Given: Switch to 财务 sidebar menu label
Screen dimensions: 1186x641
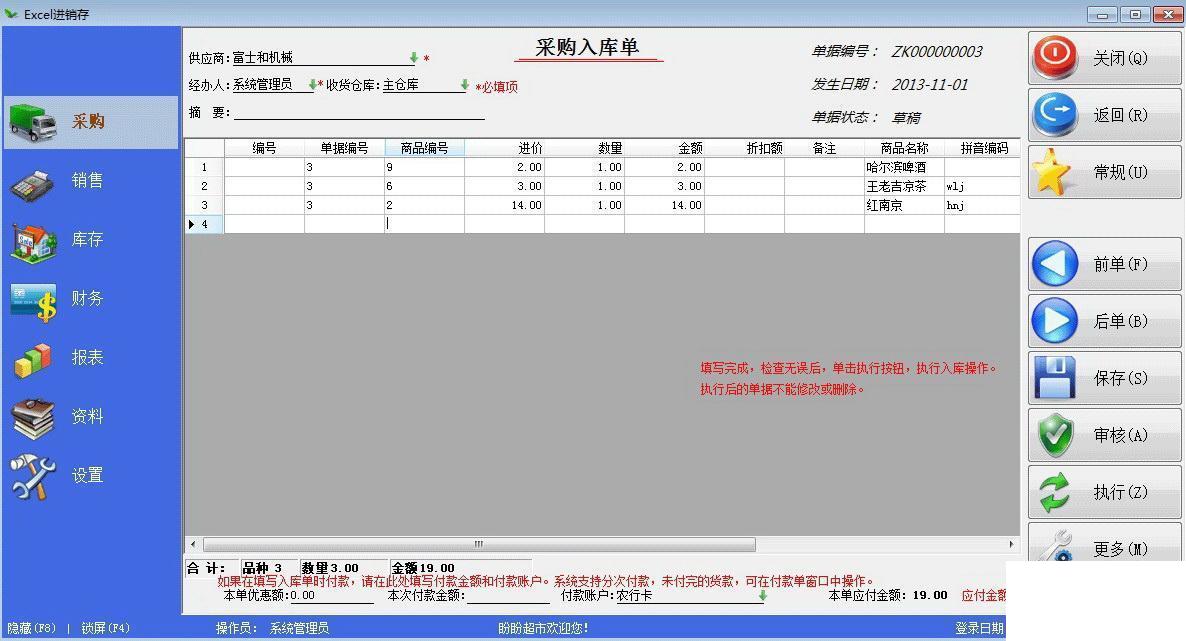Looking at the screenshot, I should pyautogui.click(x=88, y=298).
